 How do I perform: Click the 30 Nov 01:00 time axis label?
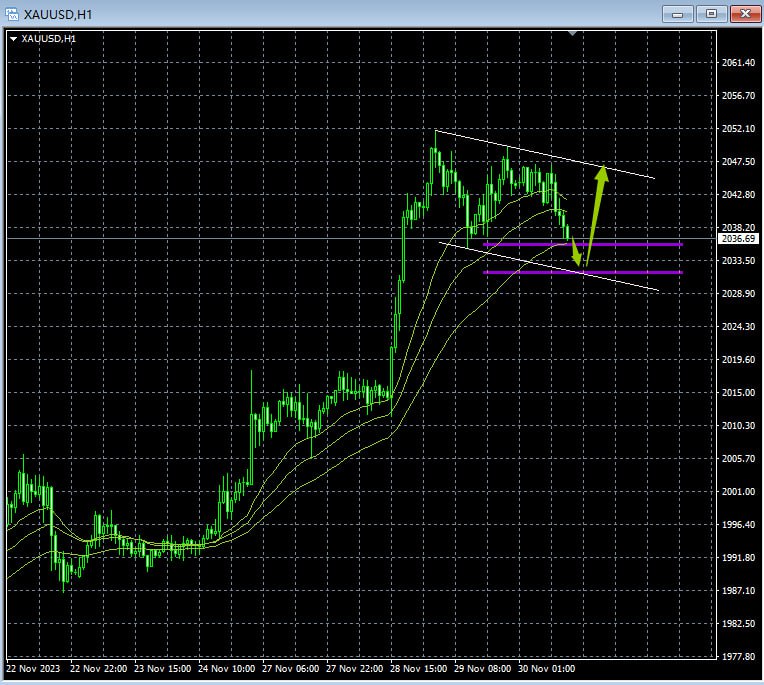point(547,668)
